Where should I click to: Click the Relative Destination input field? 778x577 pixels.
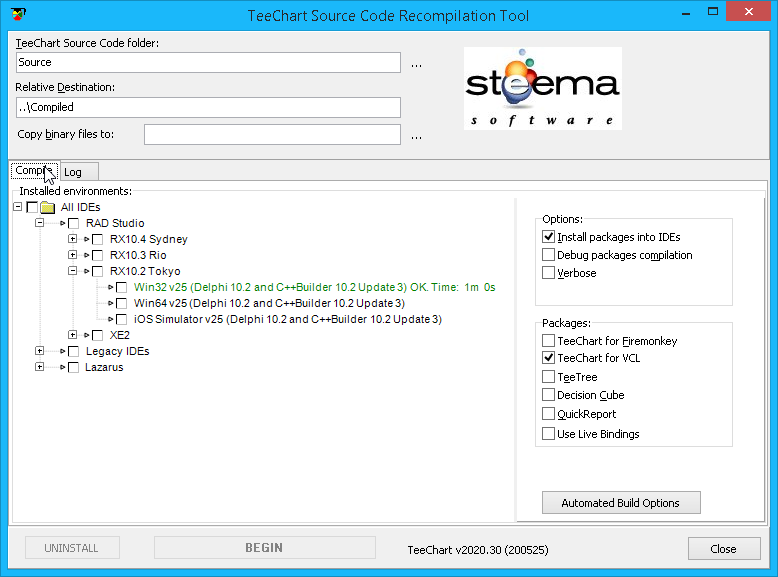208,107
